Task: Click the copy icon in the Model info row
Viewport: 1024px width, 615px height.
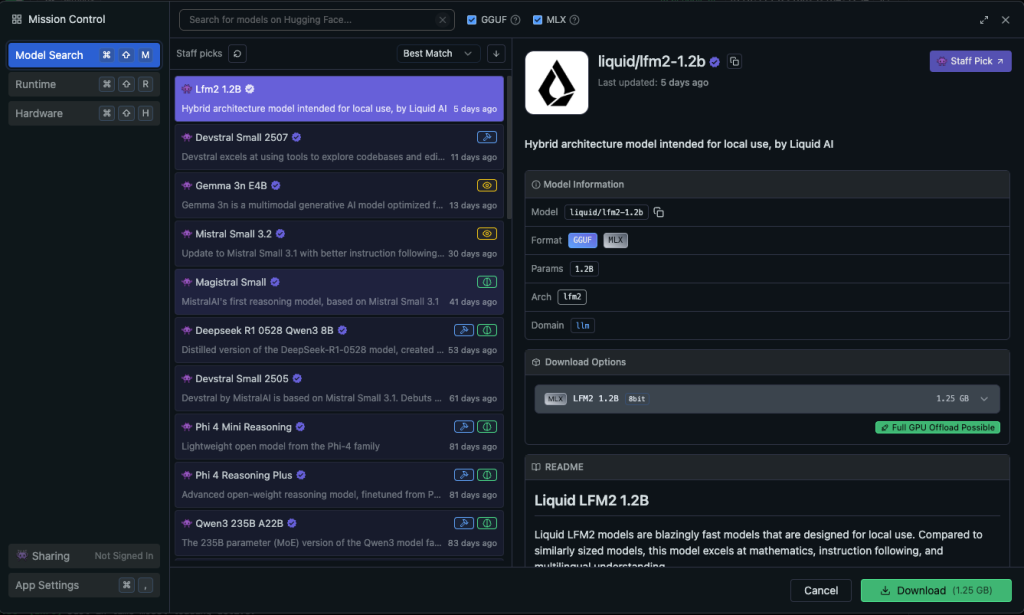Action: point(659,213)
